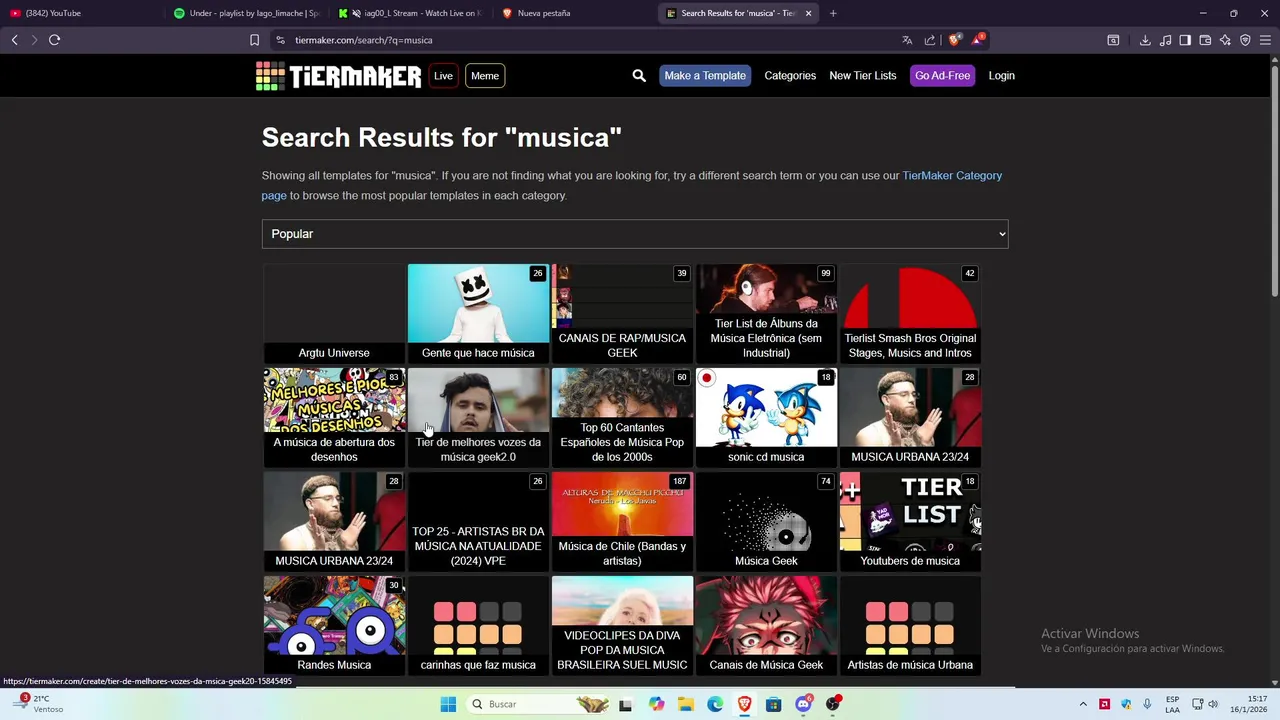Open the media playlist music note icon

[1165, 40]
